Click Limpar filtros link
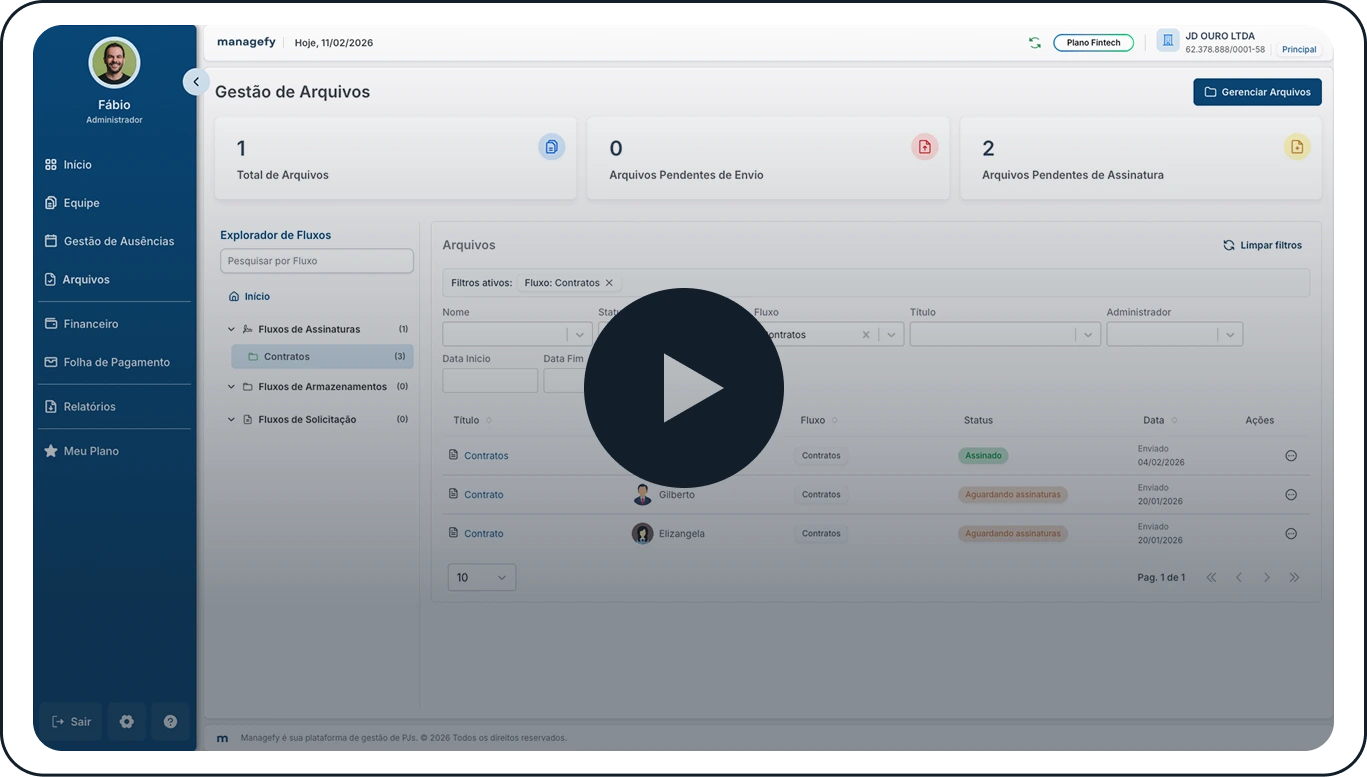 click(1262, 245)
